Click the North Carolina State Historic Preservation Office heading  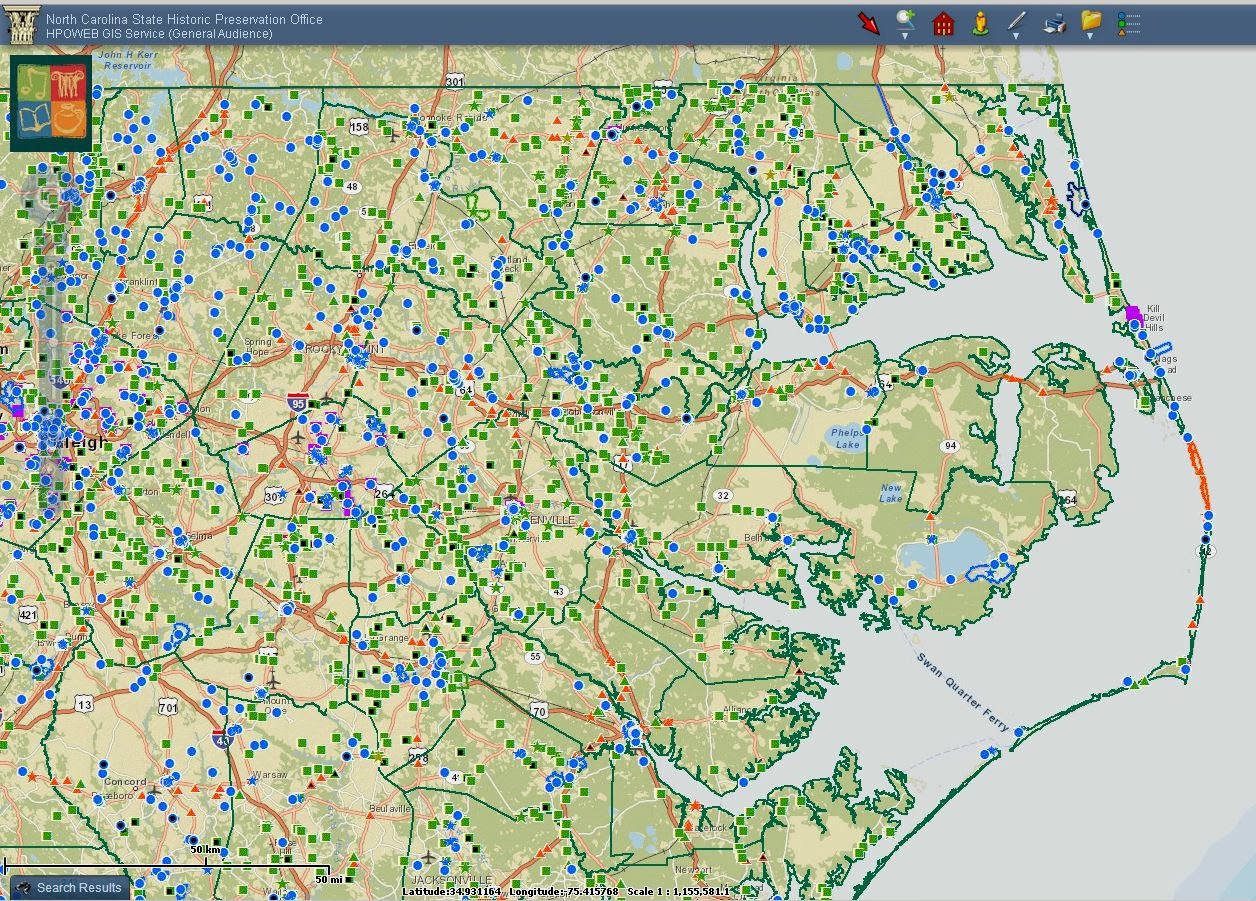pyautogui.click(x=183, y=17)
